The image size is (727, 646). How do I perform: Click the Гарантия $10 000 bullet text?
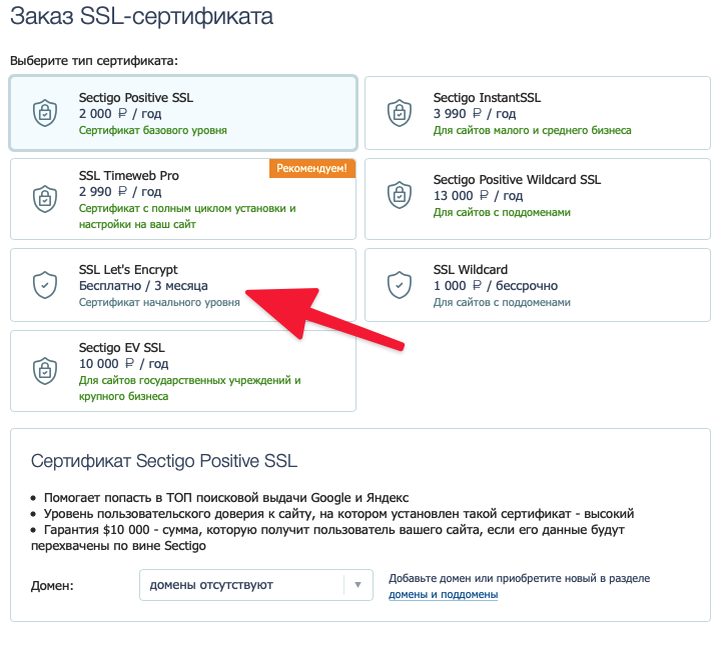point(328,537)
